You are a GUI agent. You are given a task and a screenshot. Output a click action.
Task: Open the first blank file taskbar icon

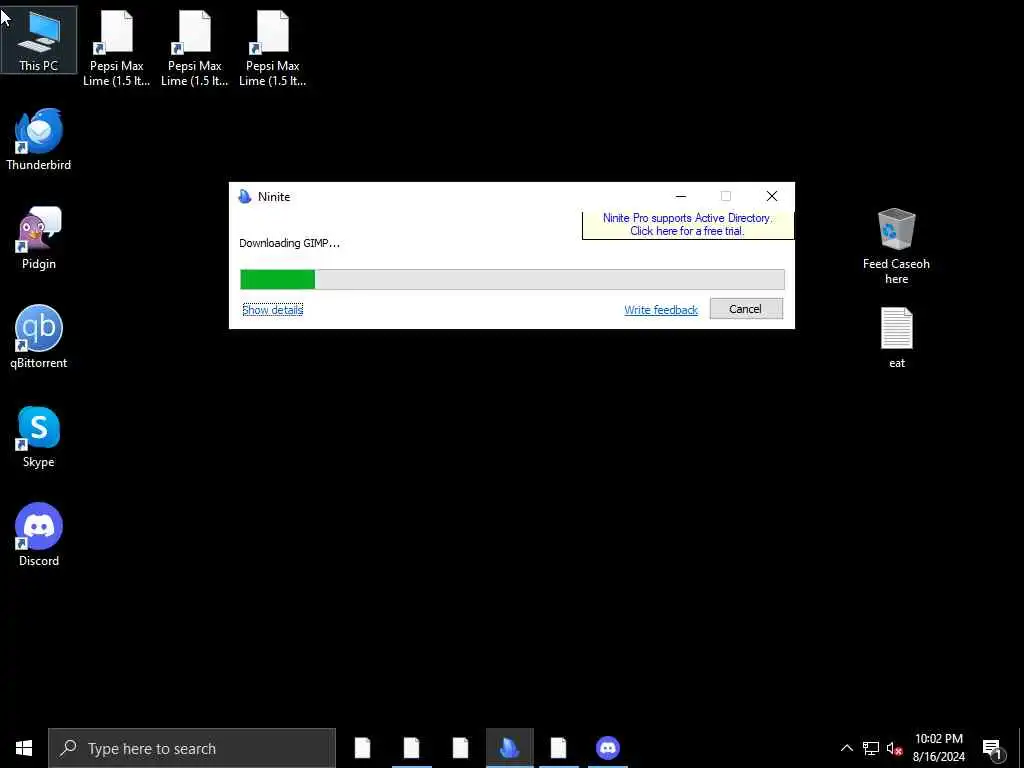[362, 748]
